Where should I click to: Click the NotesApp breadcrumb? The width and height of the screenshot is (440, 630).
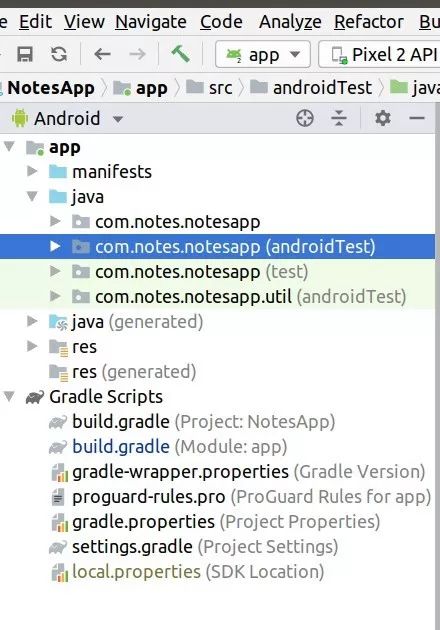pos(51,88)
